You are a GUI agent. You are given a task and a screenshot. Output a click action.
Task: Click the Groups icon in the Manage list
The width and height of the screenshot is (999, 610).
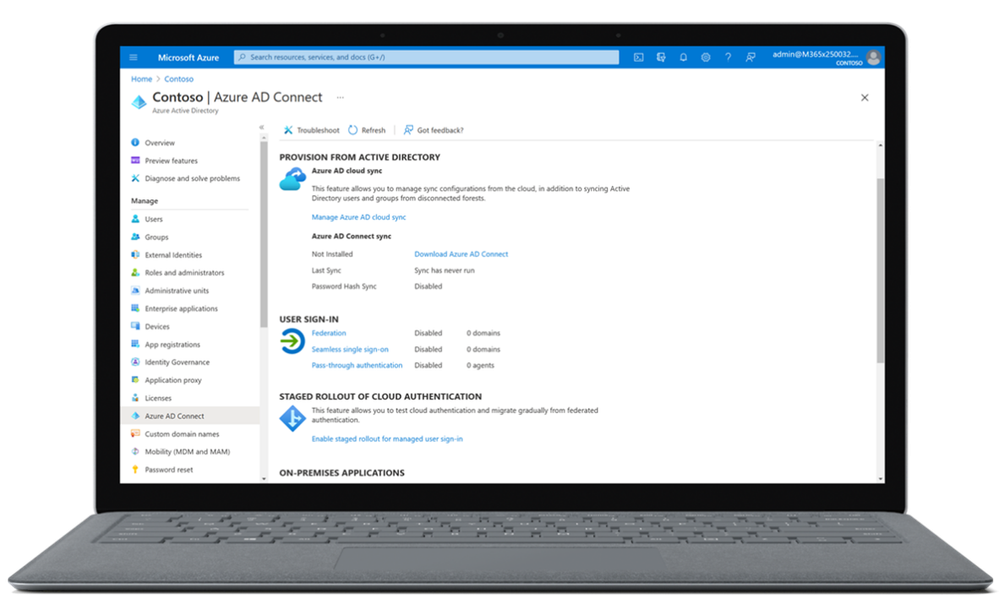point(135,236)
